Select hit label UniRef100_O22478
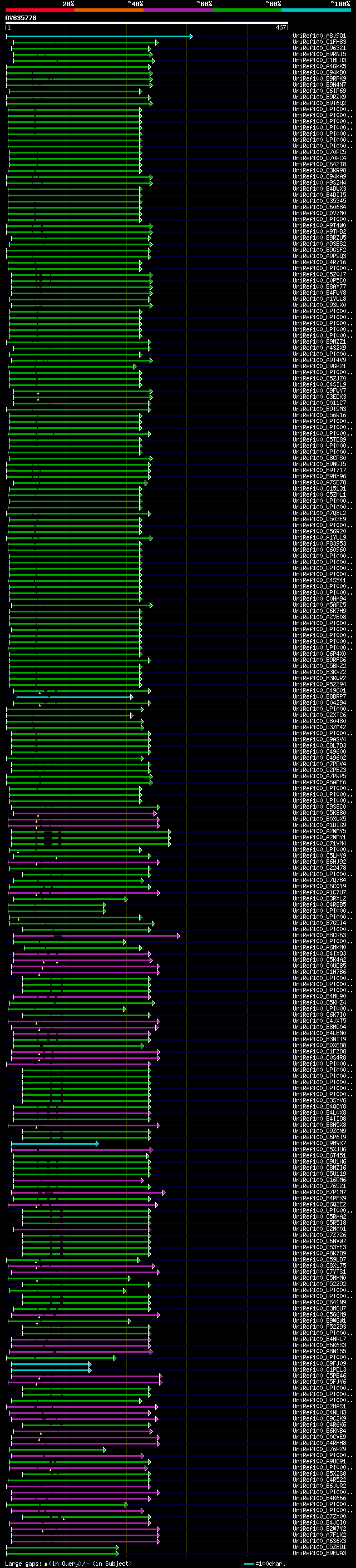 pos(319,868)
